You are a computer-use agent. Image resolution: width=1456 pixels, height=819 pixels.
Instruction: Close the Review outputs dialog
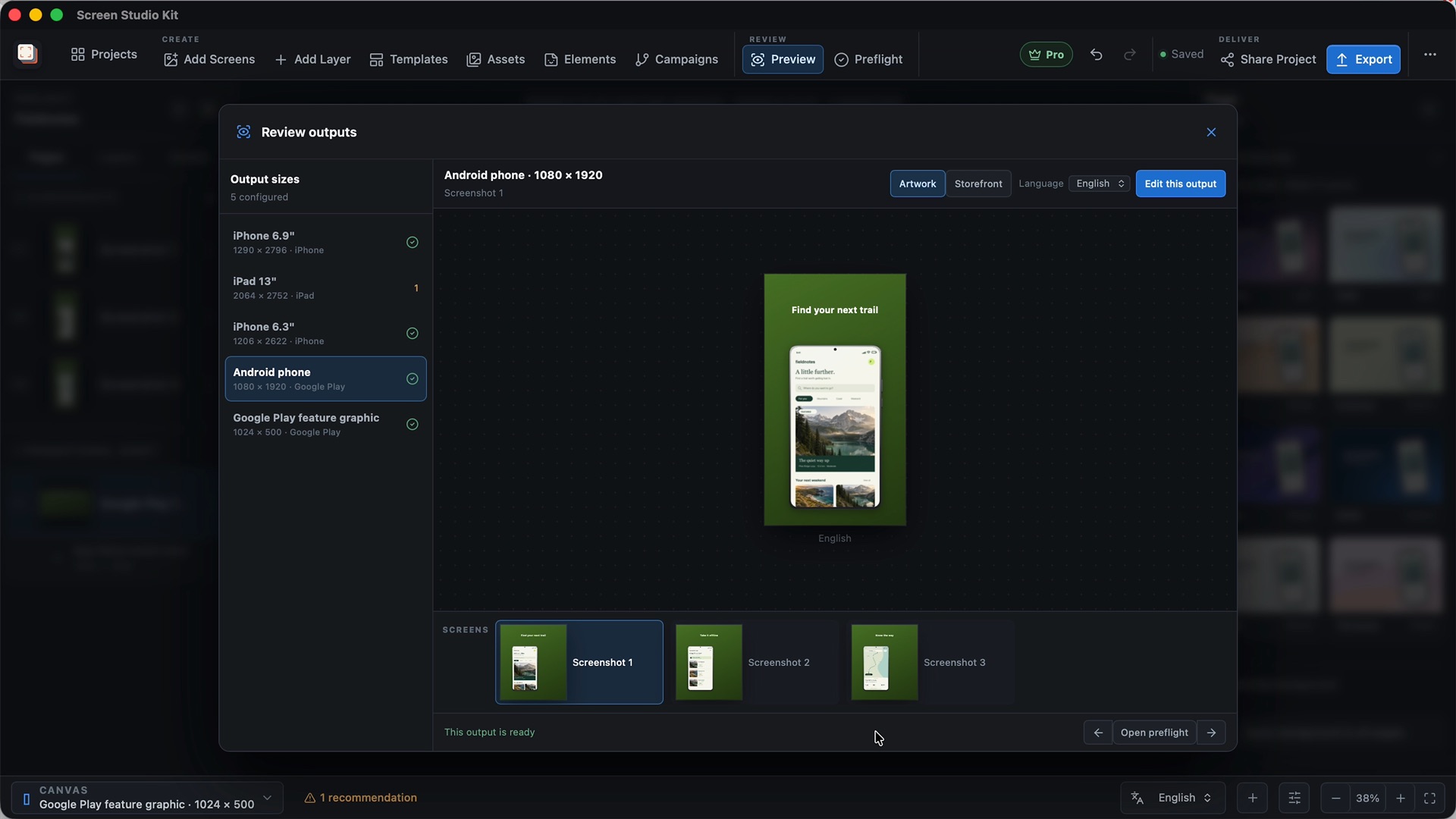[1211, 132]
